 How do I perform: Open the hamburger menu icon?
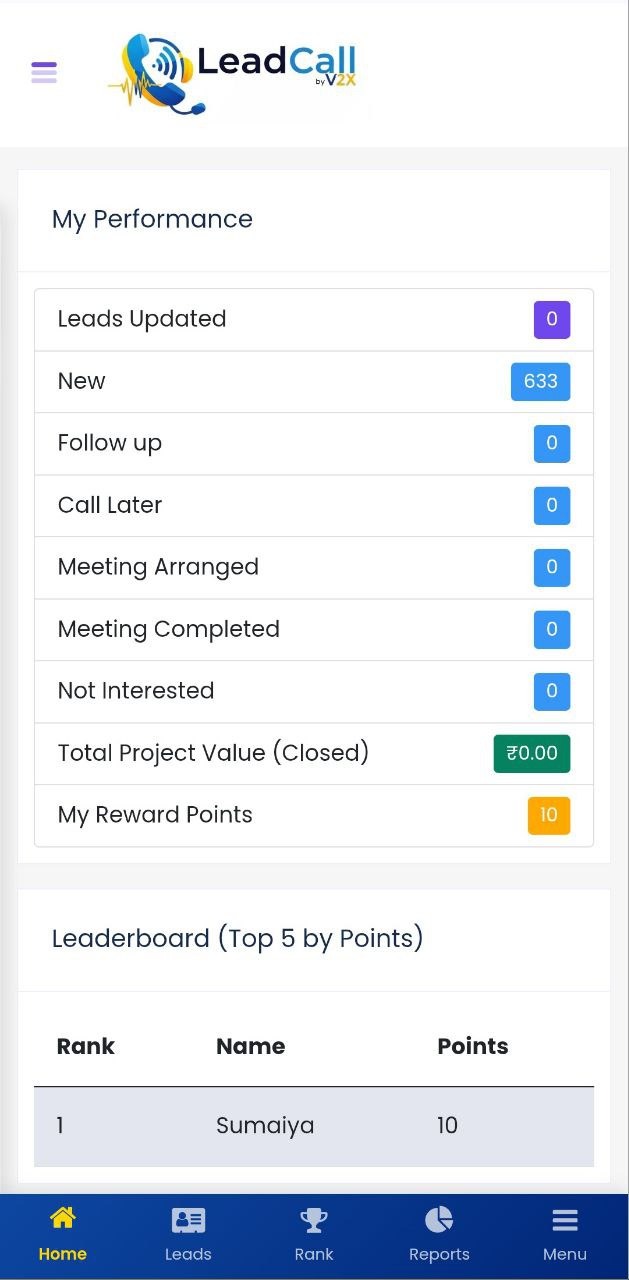click(x=44, y=72)
